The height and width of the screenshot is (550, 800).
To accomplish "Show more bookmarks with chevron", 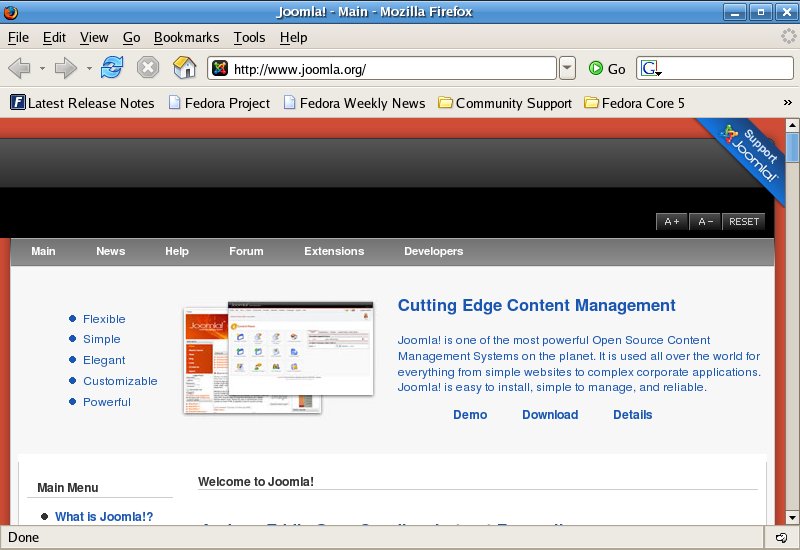I will click(x=787, y=103).
